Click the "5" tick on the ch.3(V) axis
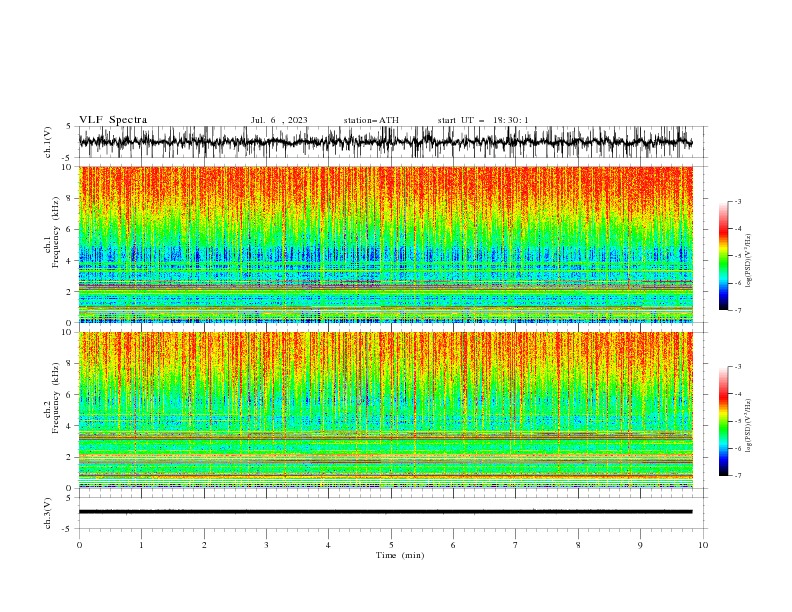The width and height of the screenshot is (792, 612). tap(68, 498)
